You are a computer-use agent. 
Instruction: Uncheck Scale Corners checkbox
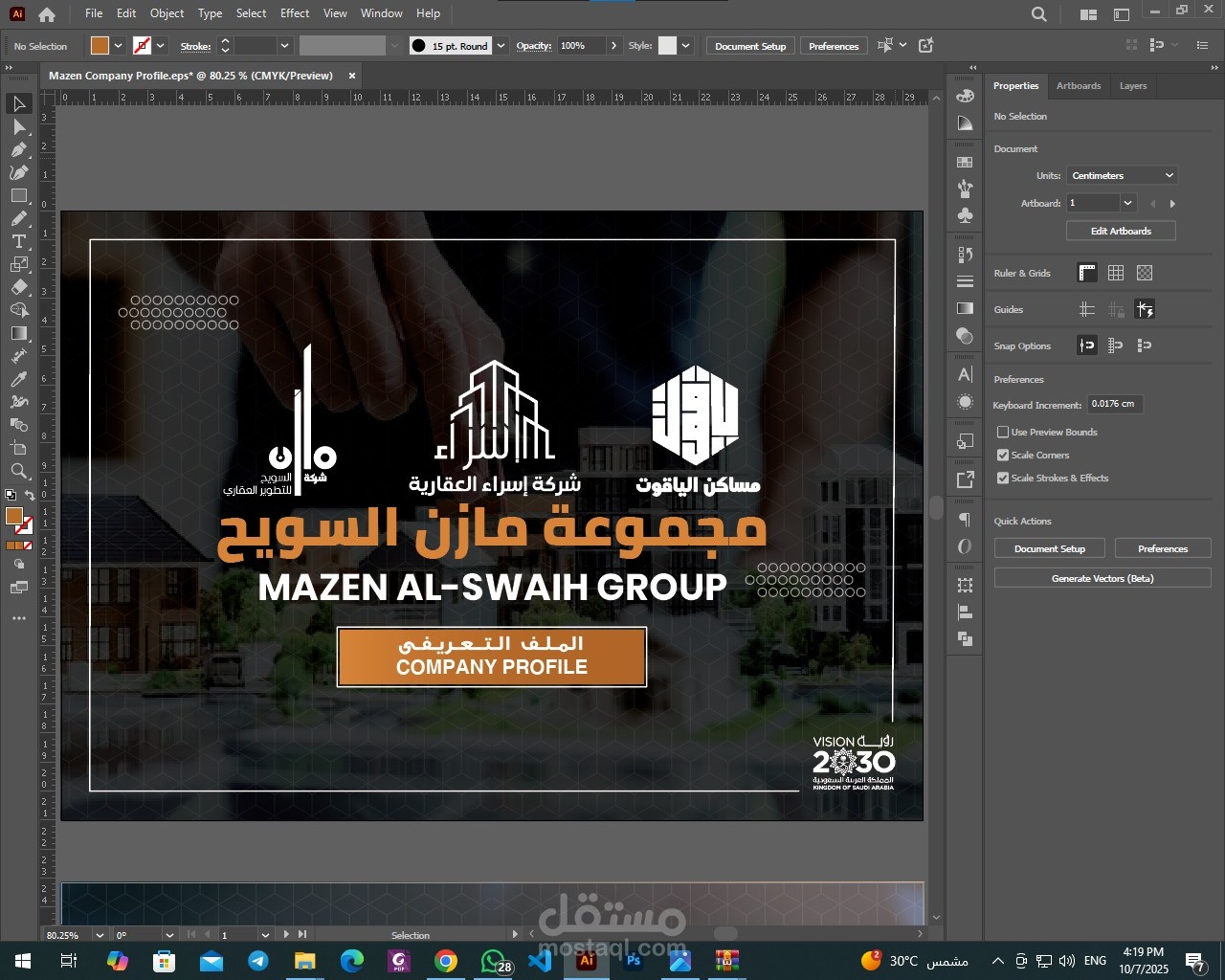[1003, 455]
